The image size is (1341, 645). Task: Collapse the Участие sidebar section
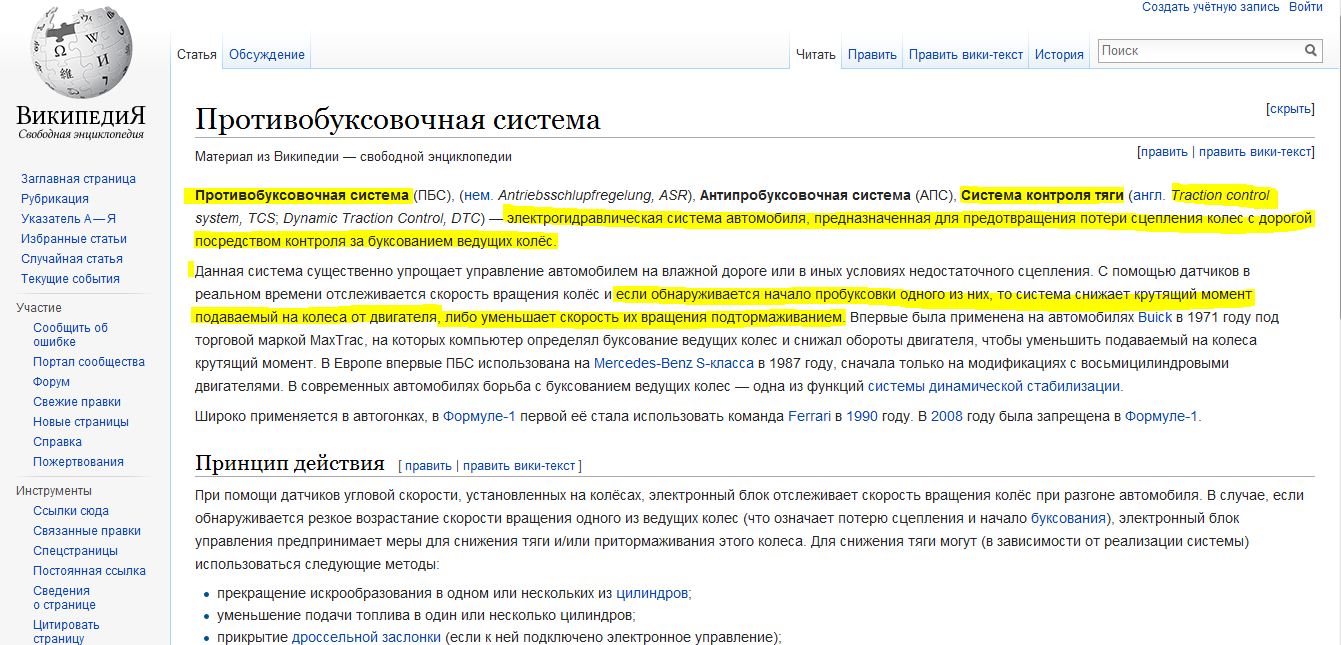[39, 308]
